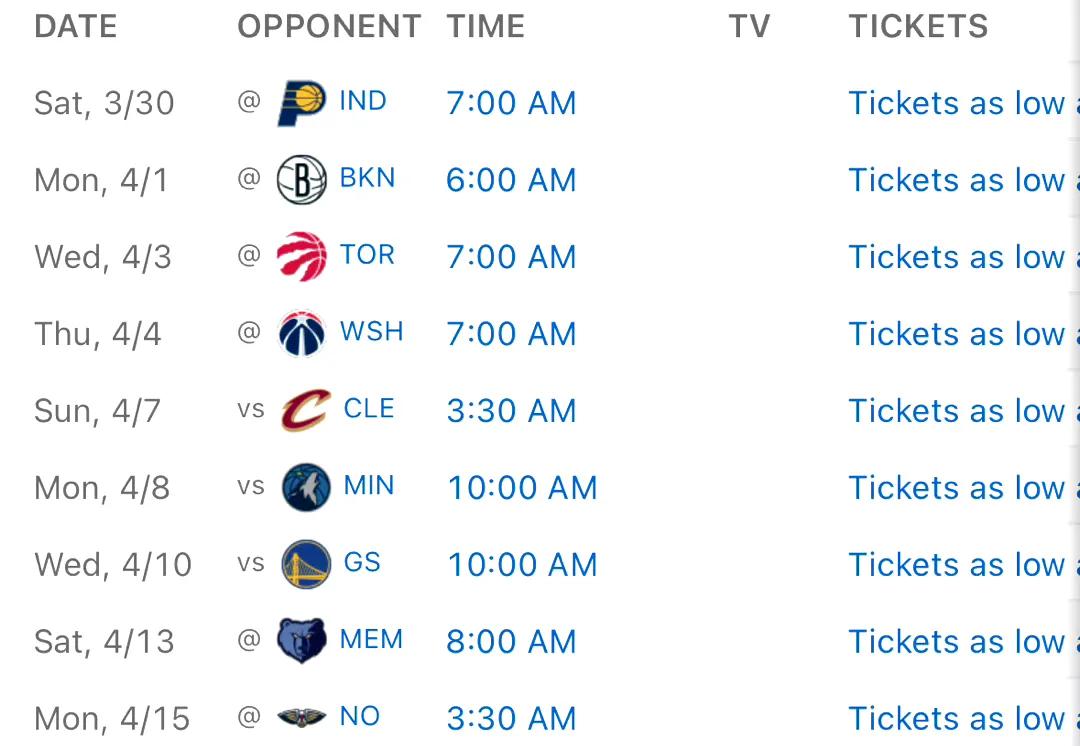
Task: Click the Golden State Warriors logo
Action: 306,564
